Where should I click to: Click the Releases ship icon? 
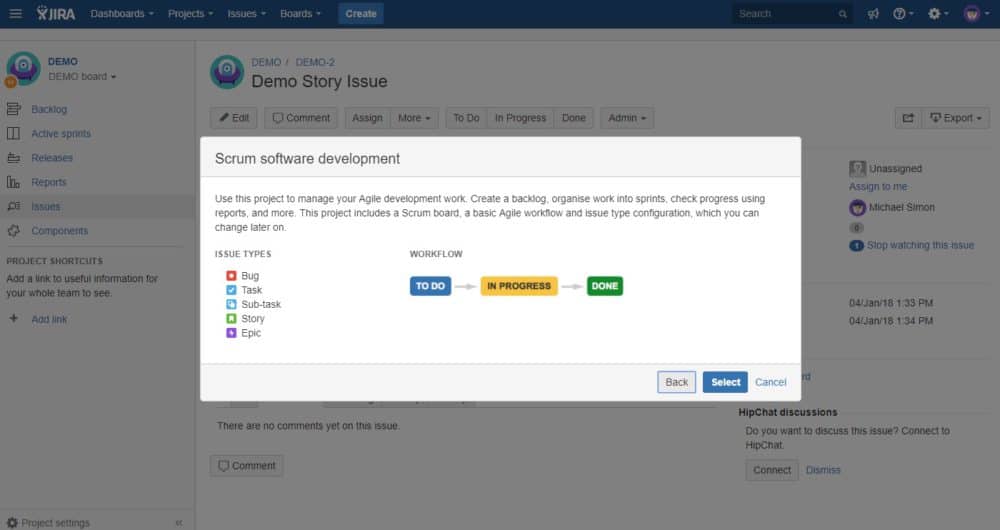point(13,158)
